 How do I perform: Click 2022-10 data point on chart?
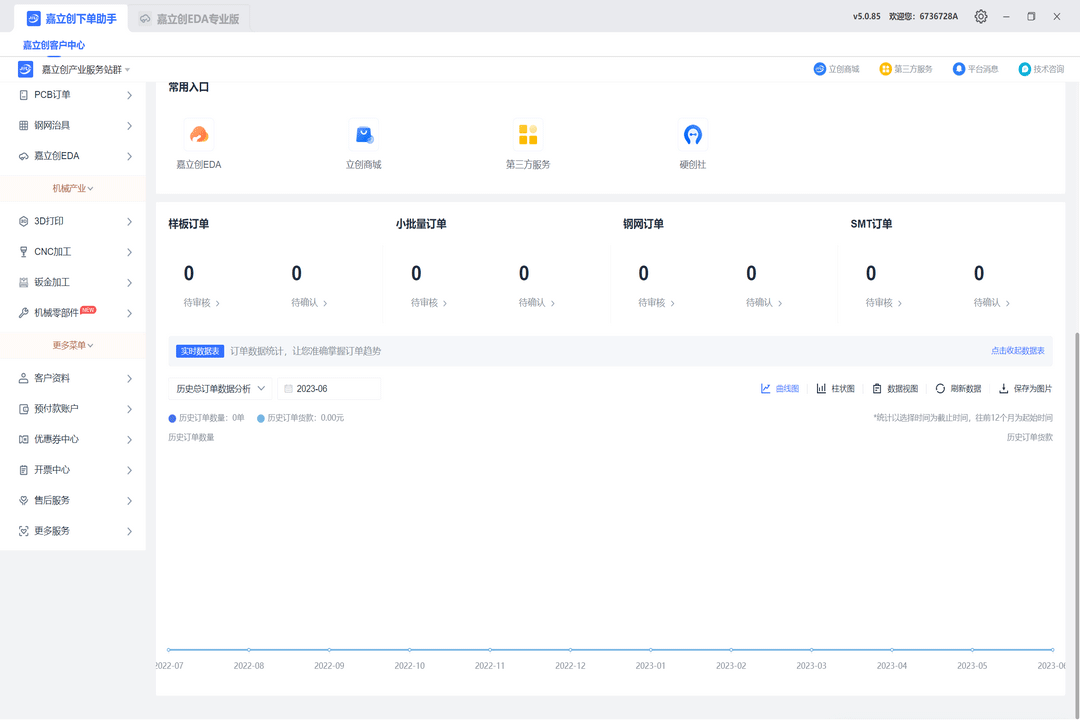coord(409,650)
